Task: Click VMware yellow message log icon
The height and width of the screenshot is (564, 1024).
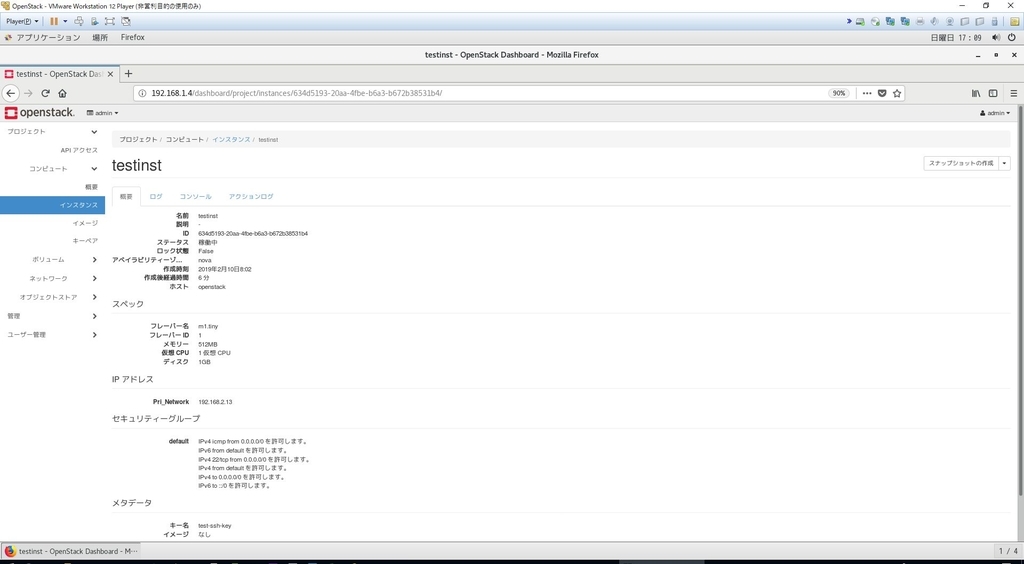Action: (x=1016, y=22)
